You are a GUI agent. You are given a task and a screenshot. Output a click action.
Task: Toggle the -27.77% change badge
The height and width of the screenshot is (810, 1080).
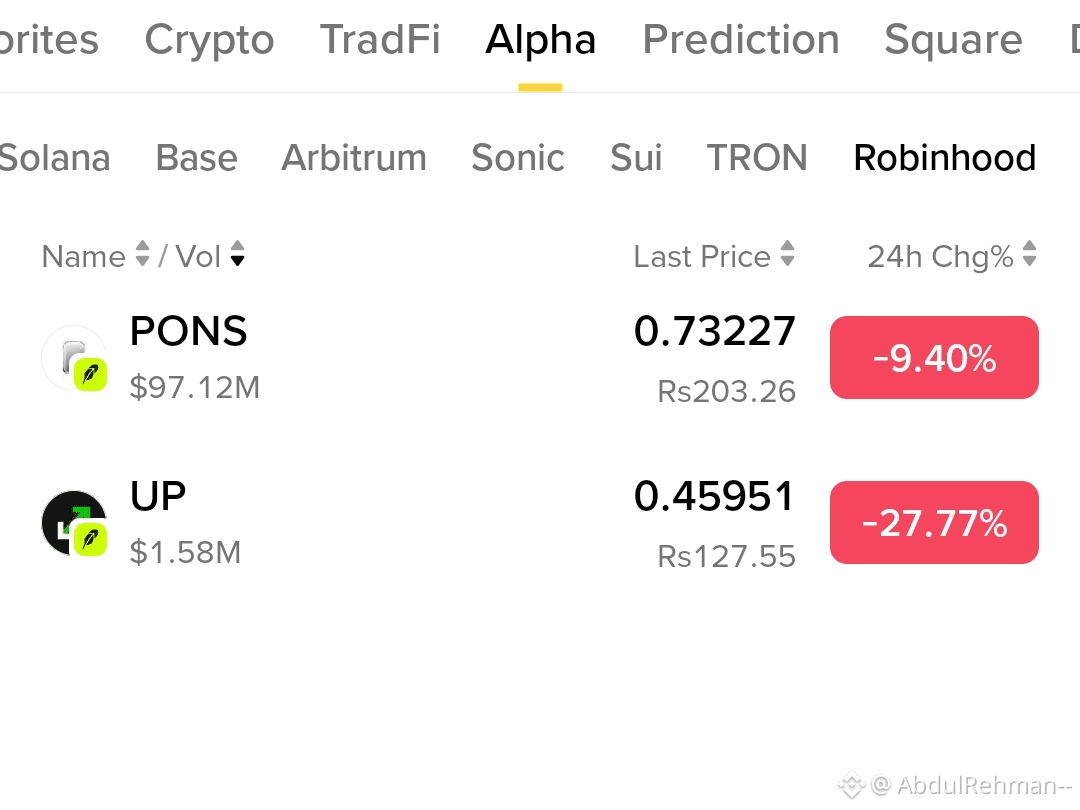click(x=934, y=523)
